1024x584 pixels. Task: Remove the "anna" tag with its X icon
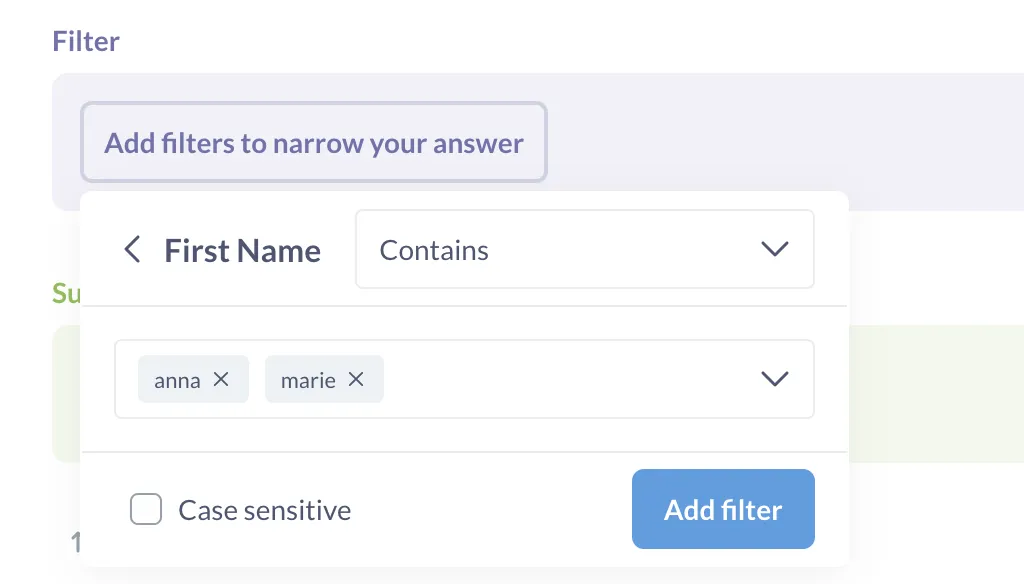(x=220, y=379)
